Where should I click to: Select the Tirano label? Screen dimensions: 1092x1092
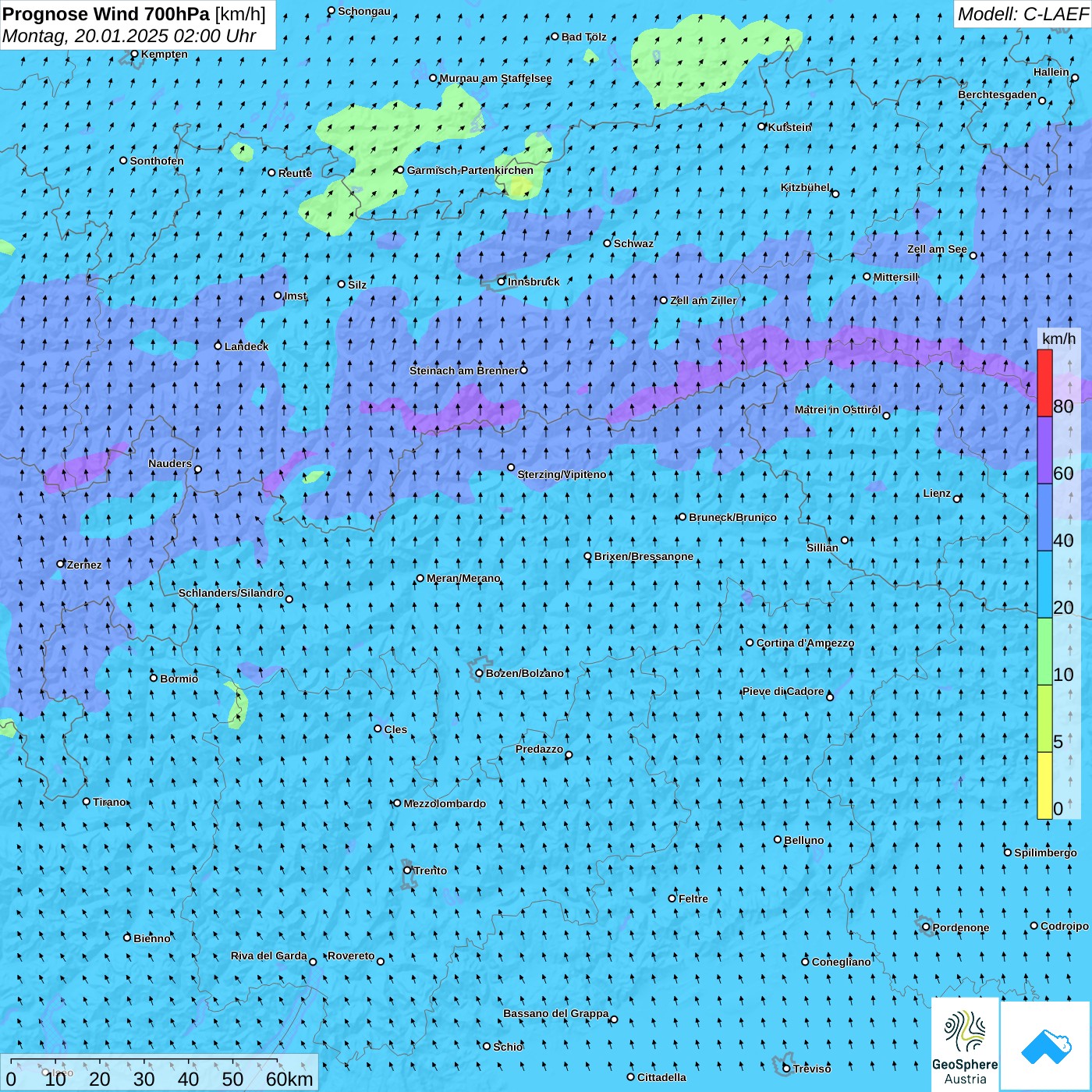(109, 802)
